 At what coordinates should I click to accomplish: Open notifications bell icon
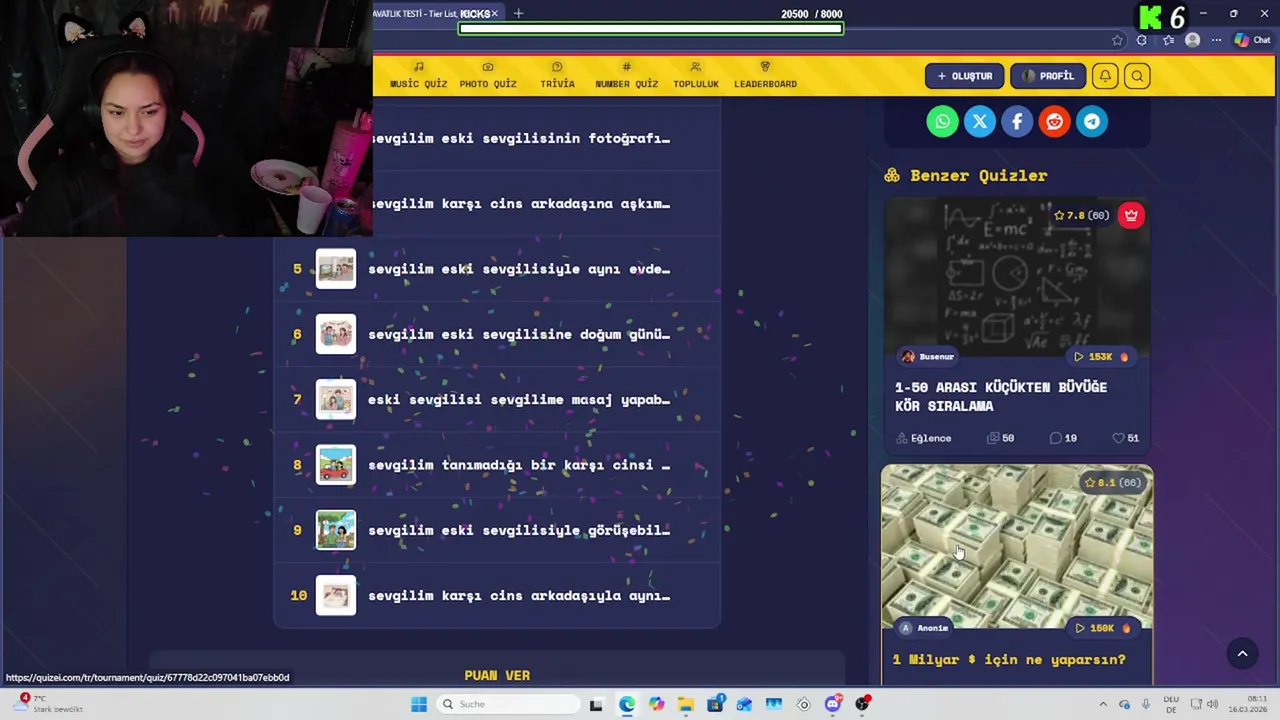(1105, 76)
